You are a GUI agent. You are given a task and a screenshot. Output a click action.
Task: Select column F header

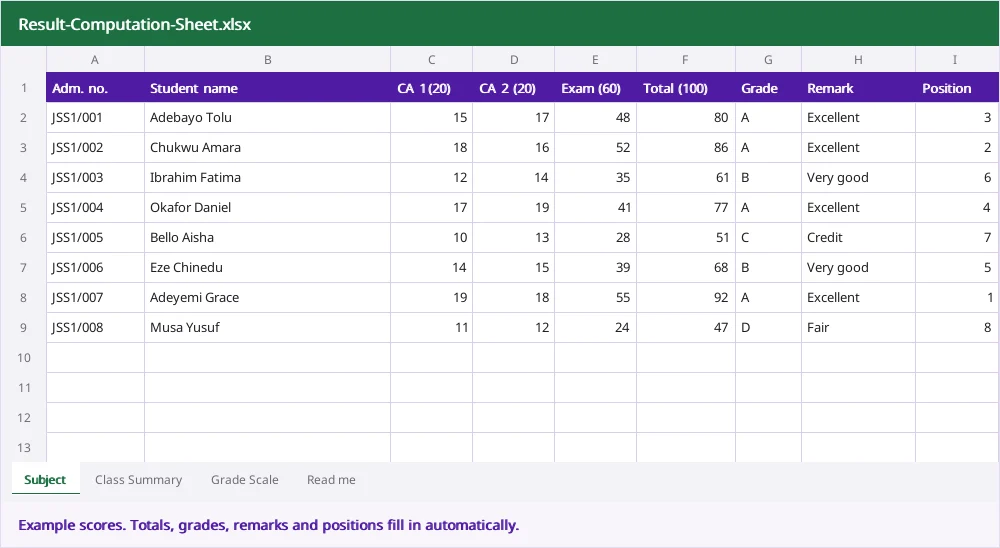pyautogui.click(x=686, y=59)
